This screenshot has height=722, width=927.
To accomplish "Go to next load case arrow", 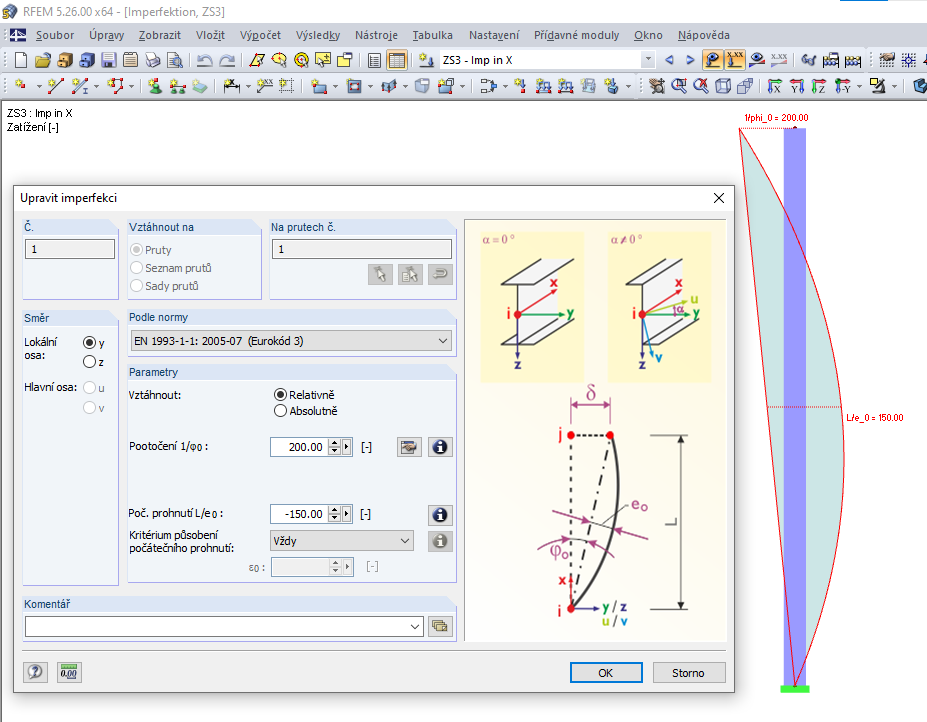I will pyautogui.click(x=690, y=60).
